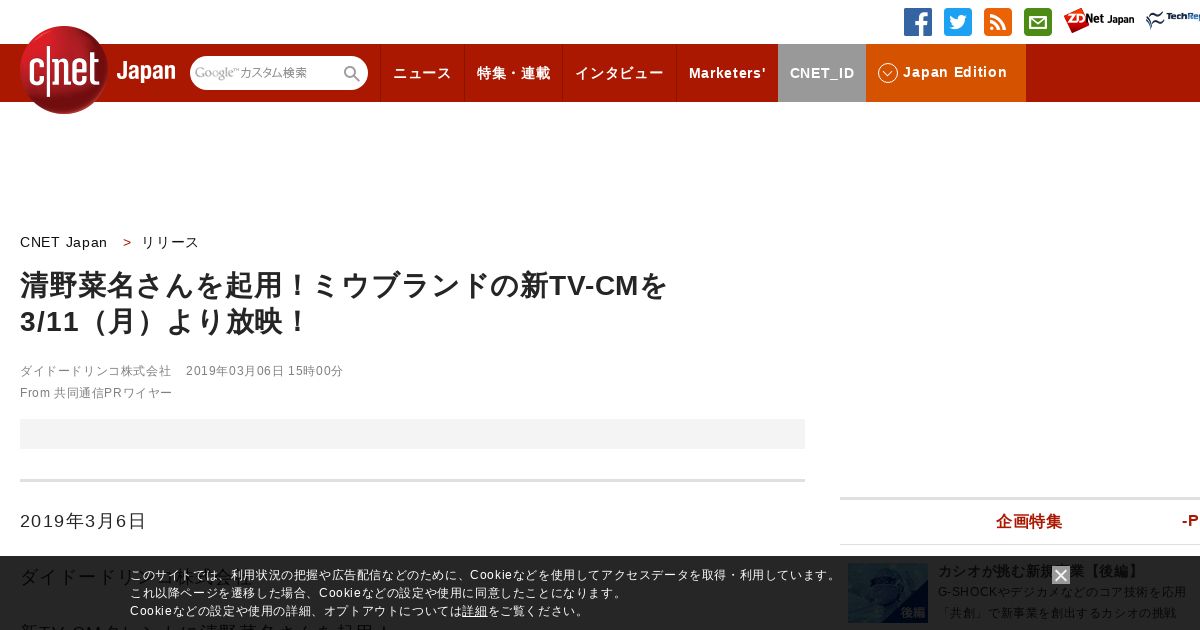
Task: Open the Facebook share icon
Action: tap(918, 22)
